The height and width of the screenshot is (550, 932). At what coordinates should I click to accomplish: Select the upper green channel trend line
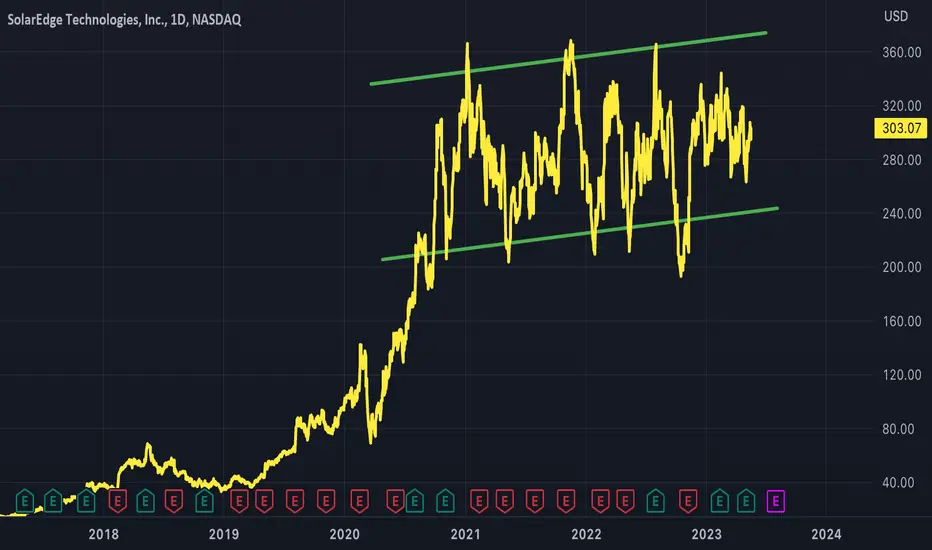tap(568, 58)
